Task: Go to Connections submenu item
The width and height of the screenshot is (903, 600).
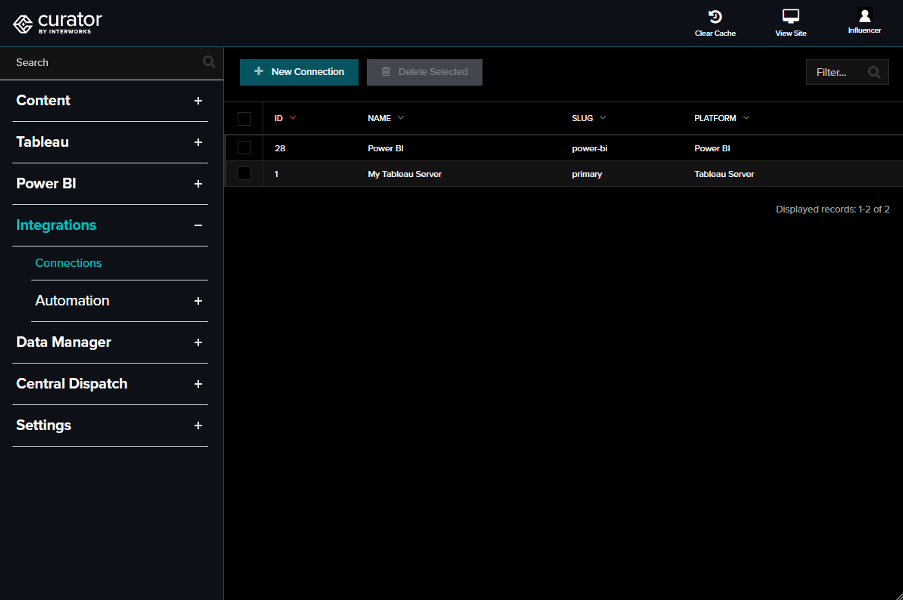Action: click(x=69, y=263)
